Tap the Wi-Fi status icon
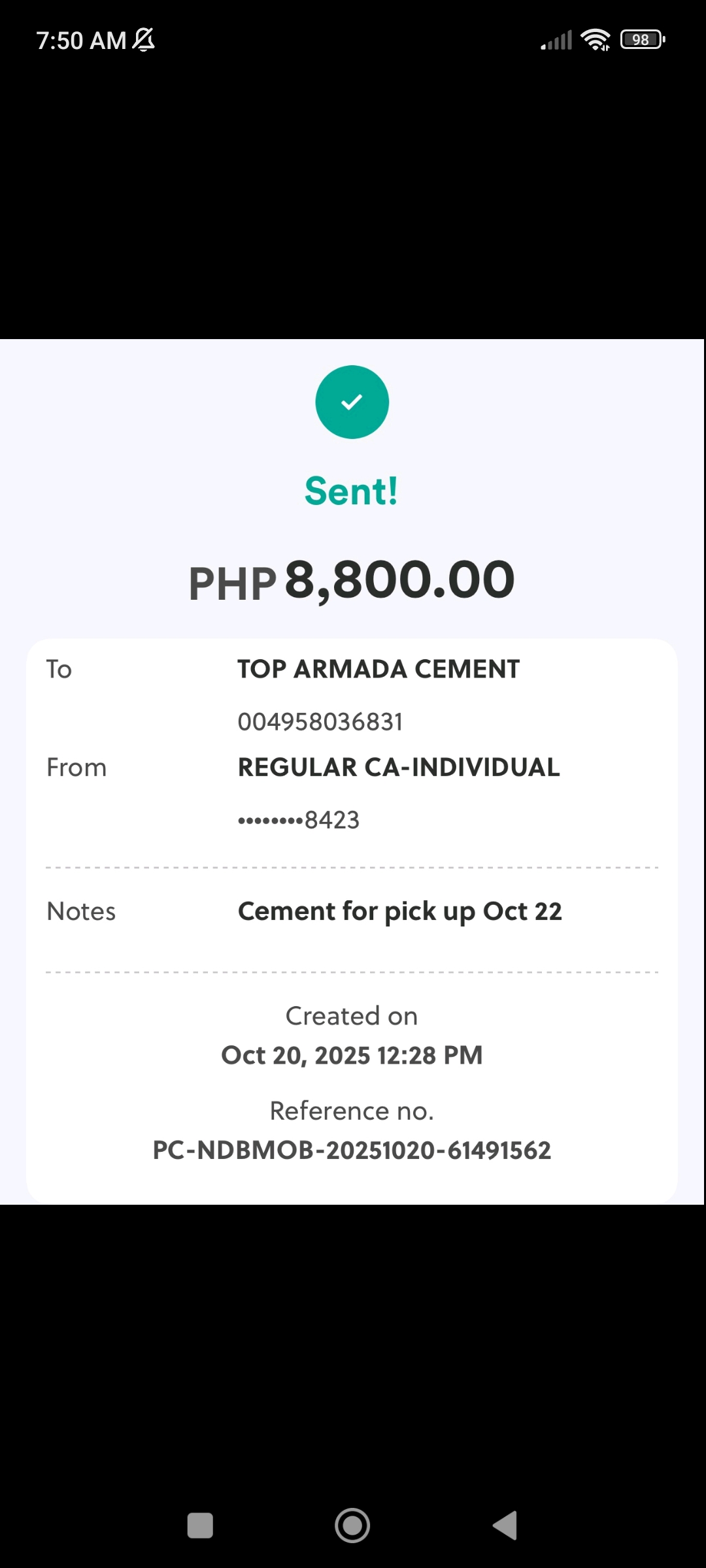The image size is (706, 1568). coord(595,40)
